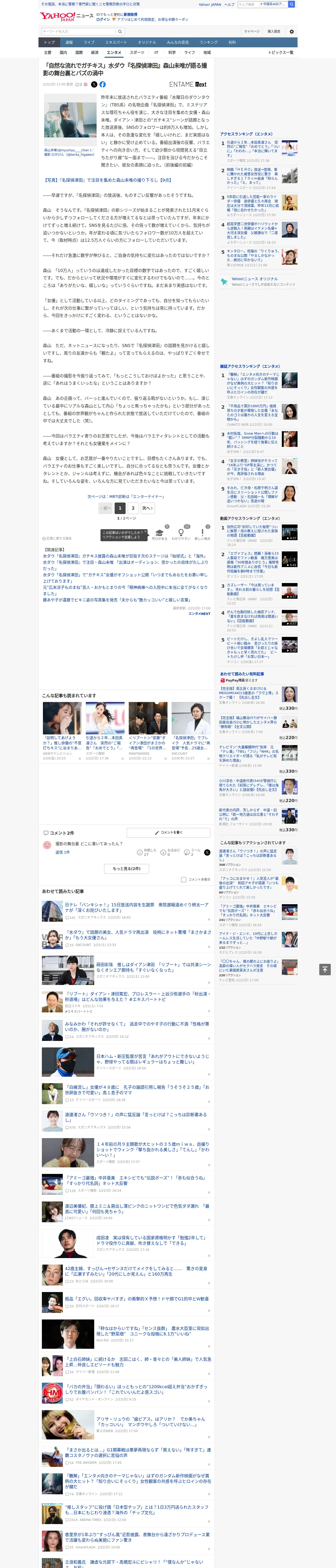
Task: Open the 写真 9点 photo gallery link
Action: [x=107, y=180]
